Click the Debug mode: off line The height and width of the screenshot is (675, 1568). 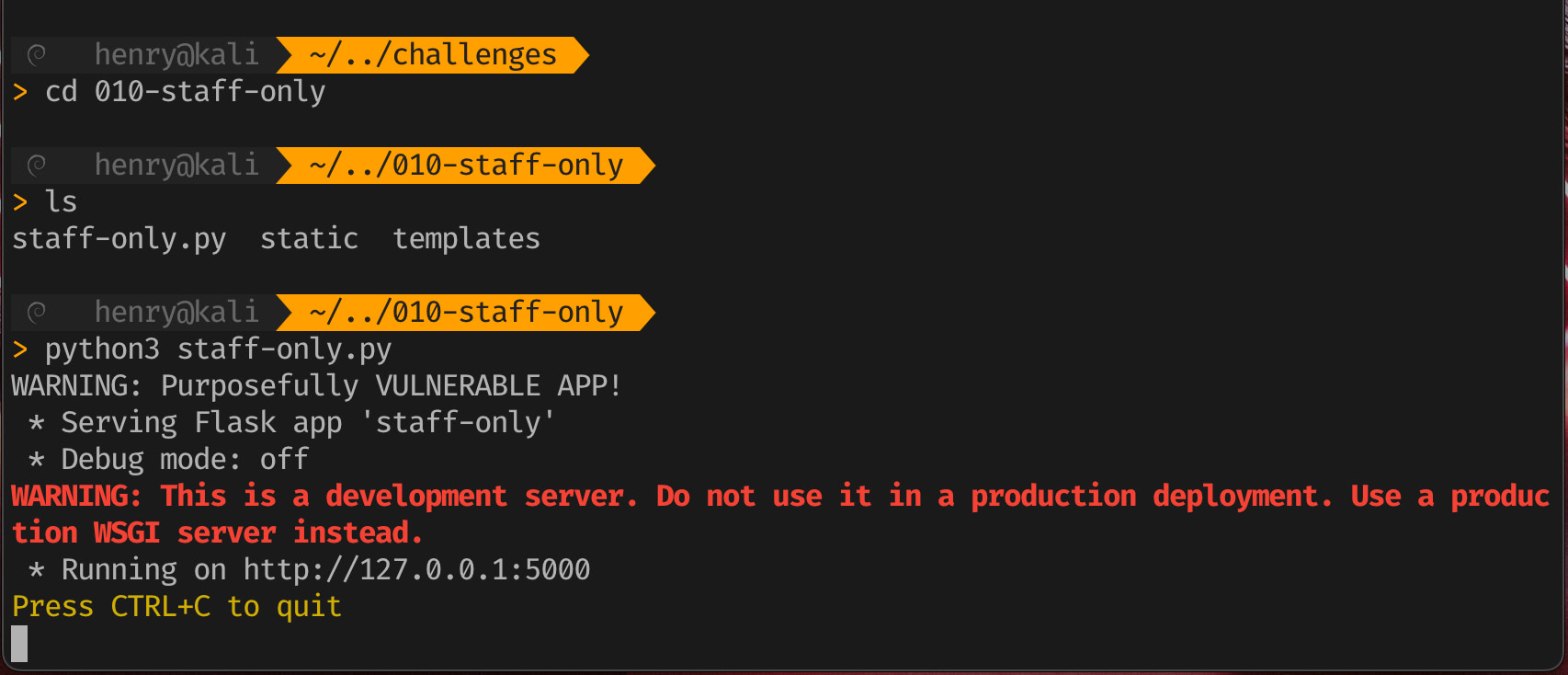[184, 460]
